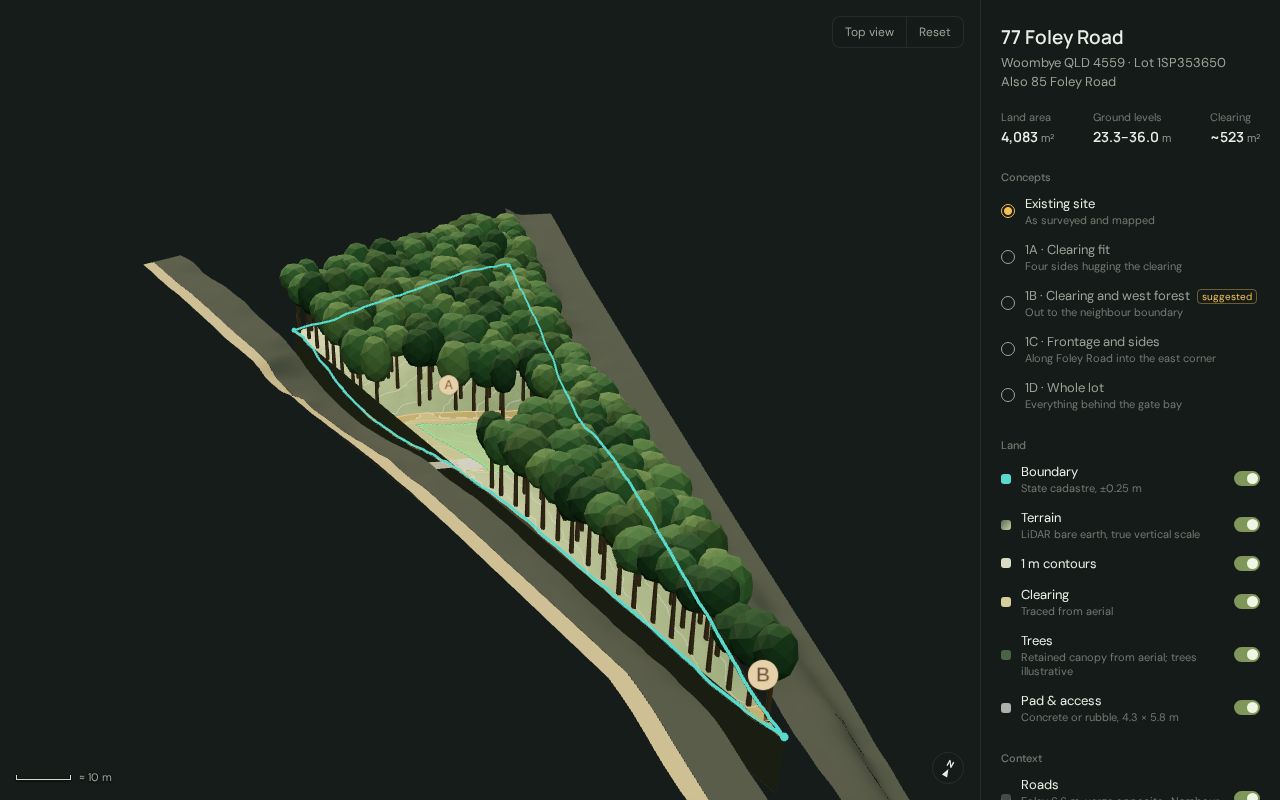The width and height of the screenshot is (1280, 800).
Task: Click the Land area value 4,083 m²
Action: (x=1027, y=138)
